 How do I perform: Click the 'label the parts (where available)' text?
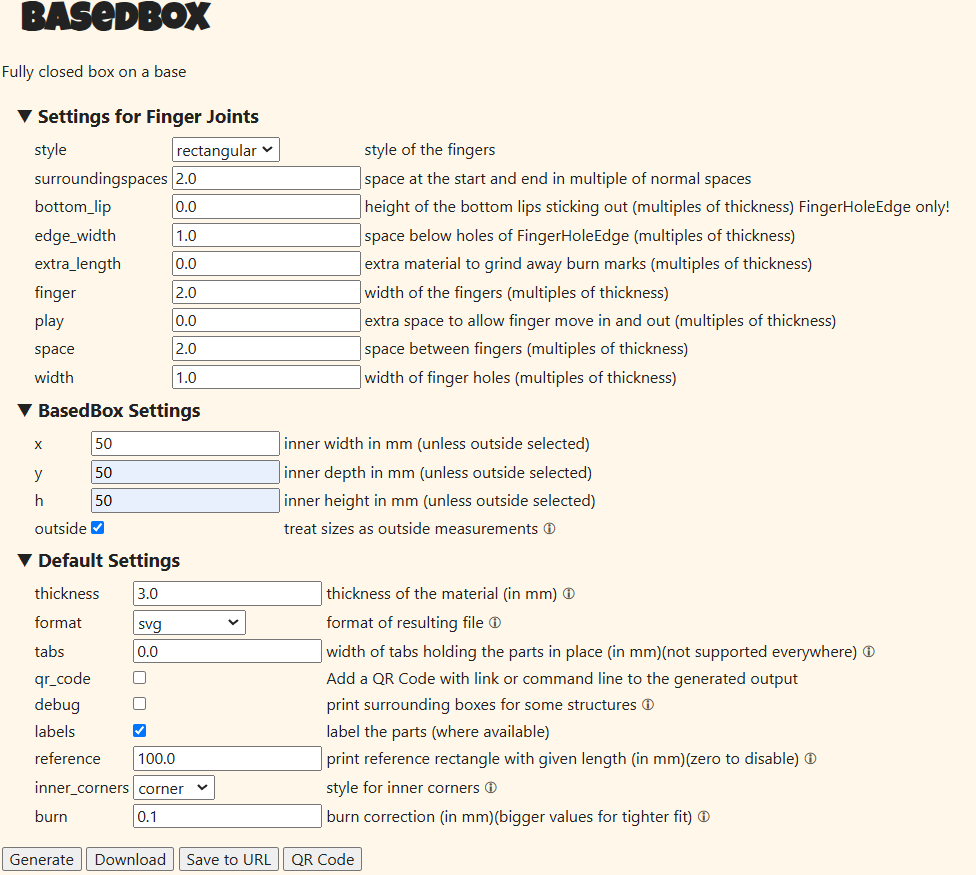pos(438,732)
